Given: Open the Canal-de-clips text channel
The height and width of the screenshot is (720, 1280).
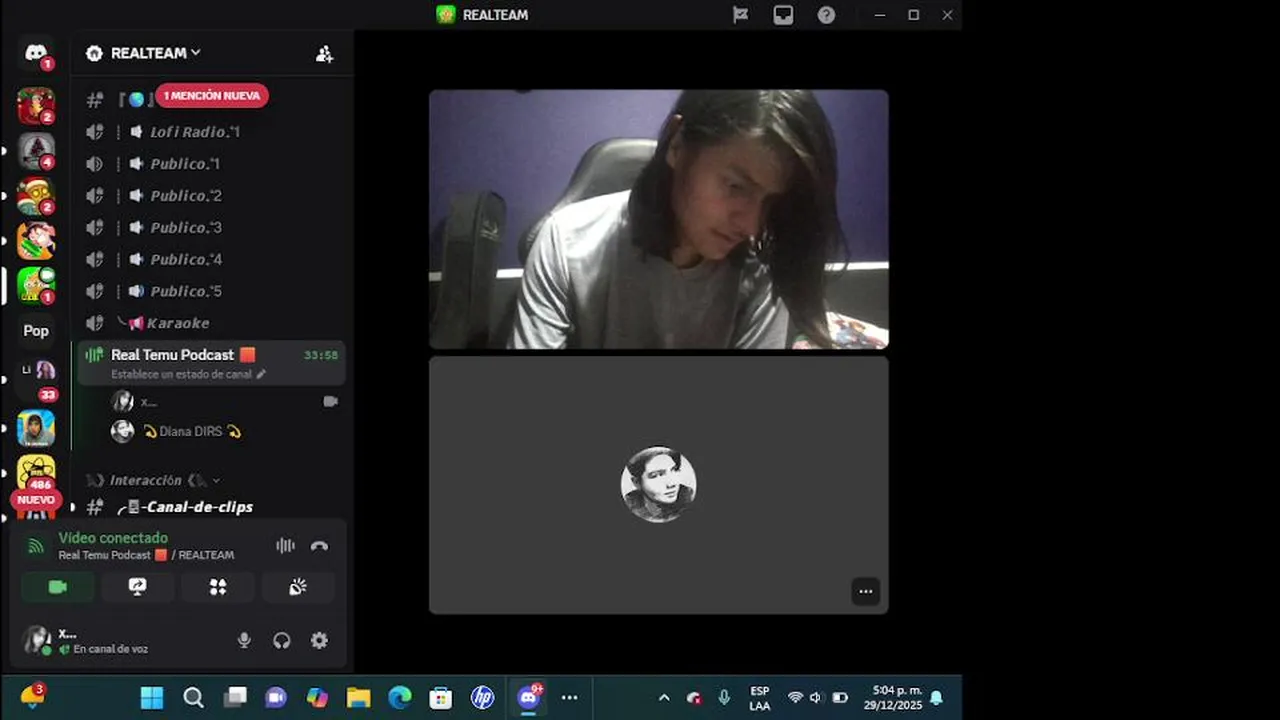Looking at the screenshot, I should [213, 507].
